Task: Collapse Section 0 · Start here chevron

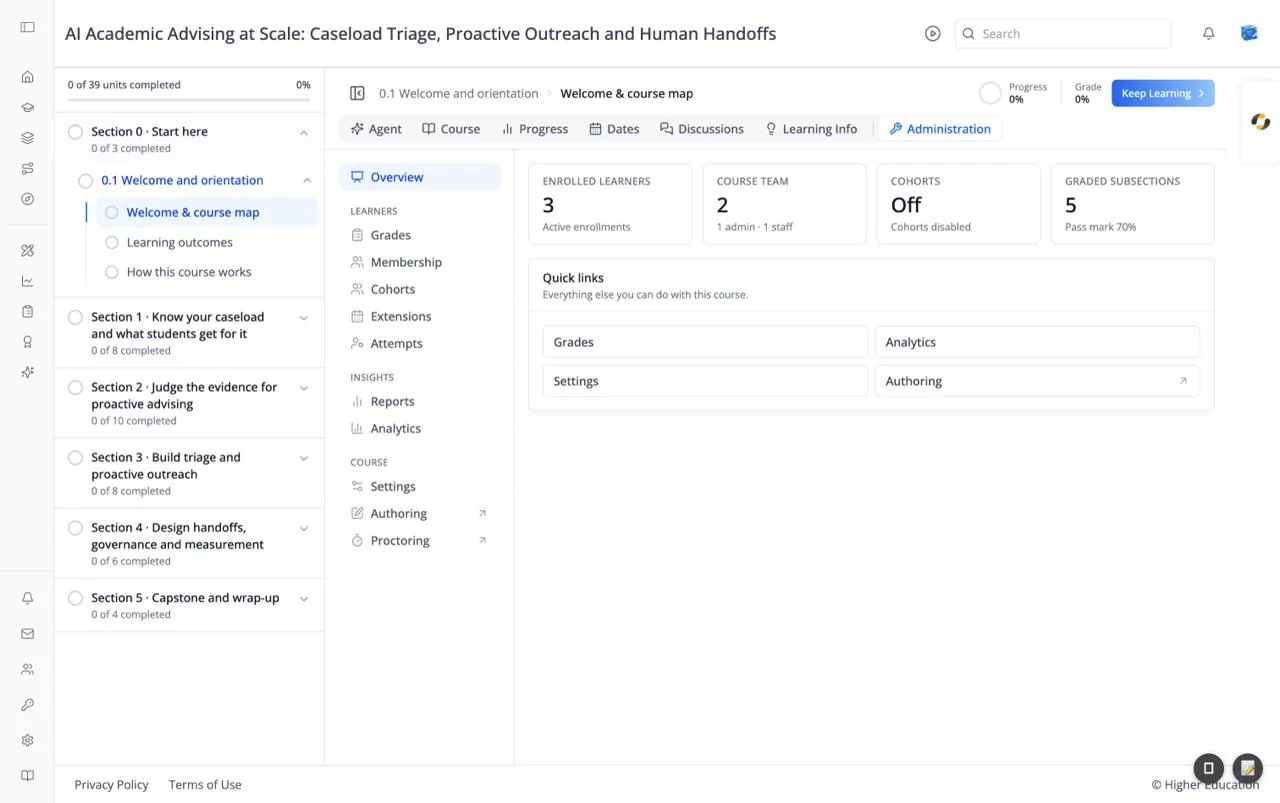Action: [x=304, y=132]
